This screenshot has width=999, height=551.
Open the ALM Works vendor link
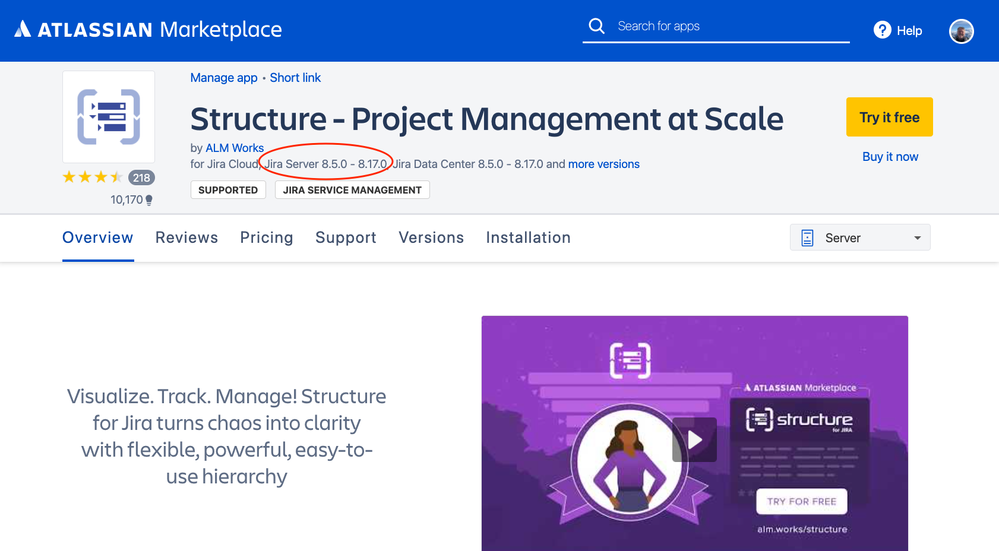234,148
